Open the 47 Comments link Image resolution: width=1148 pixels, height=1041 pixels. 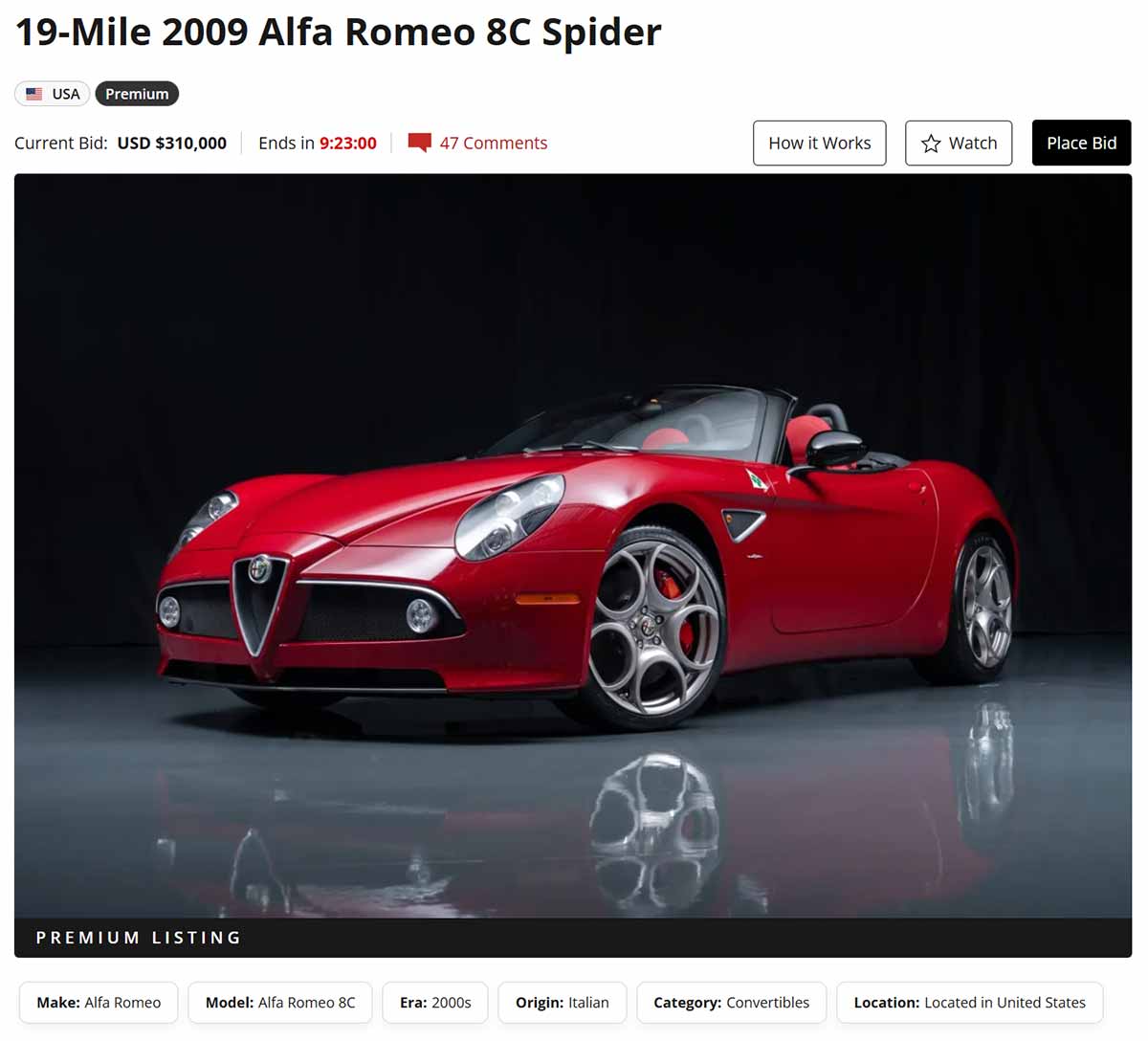494,143
